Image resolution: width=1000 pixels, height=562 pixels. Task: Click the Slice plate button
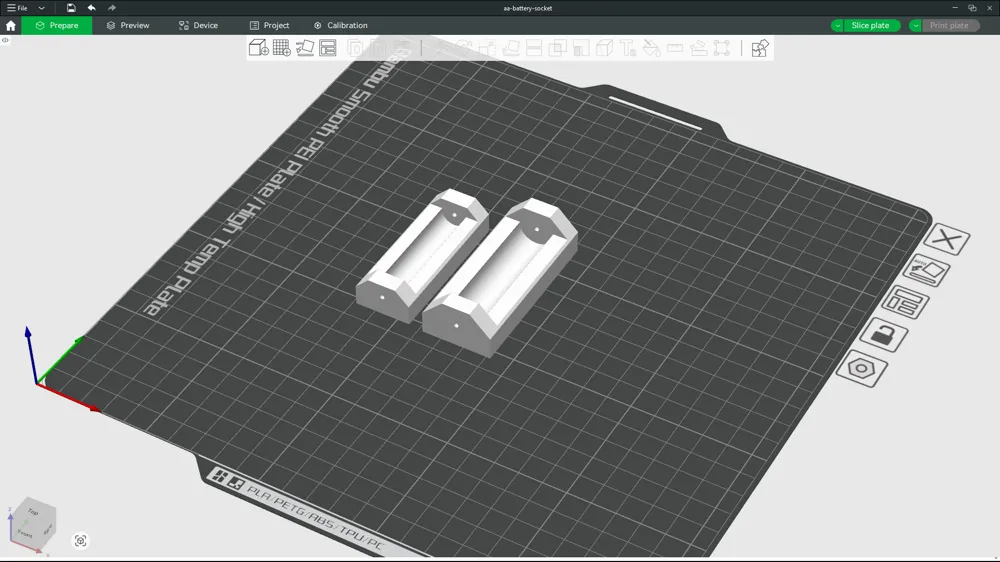click(x=871, y=26)
